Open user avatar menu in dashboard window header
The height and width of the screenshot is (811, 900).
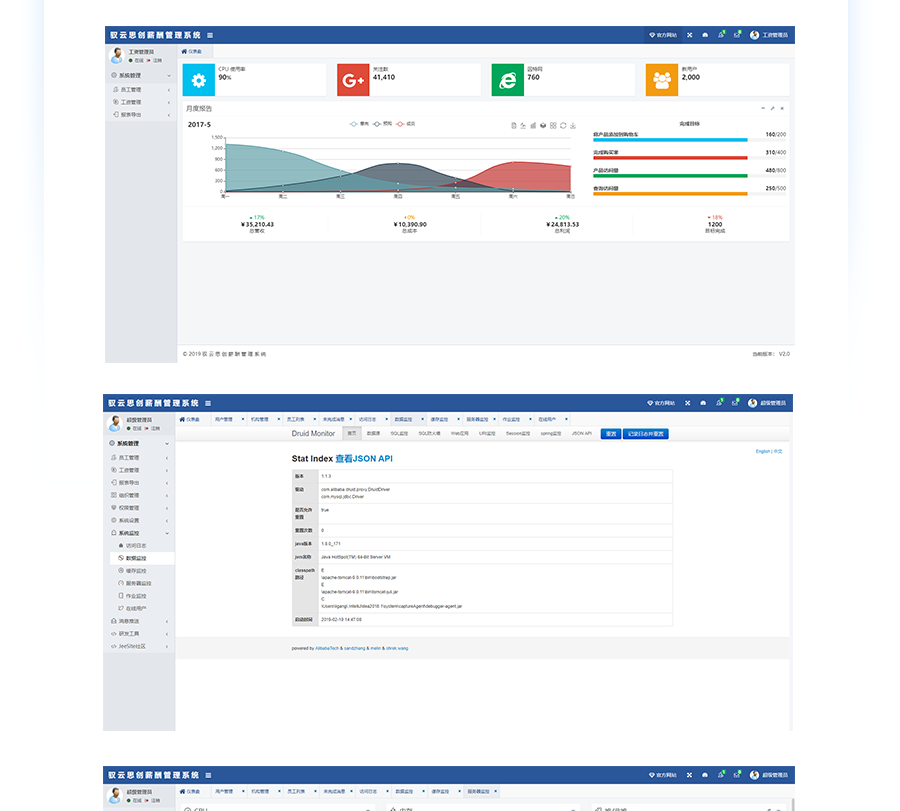click(x=769, y=35)
